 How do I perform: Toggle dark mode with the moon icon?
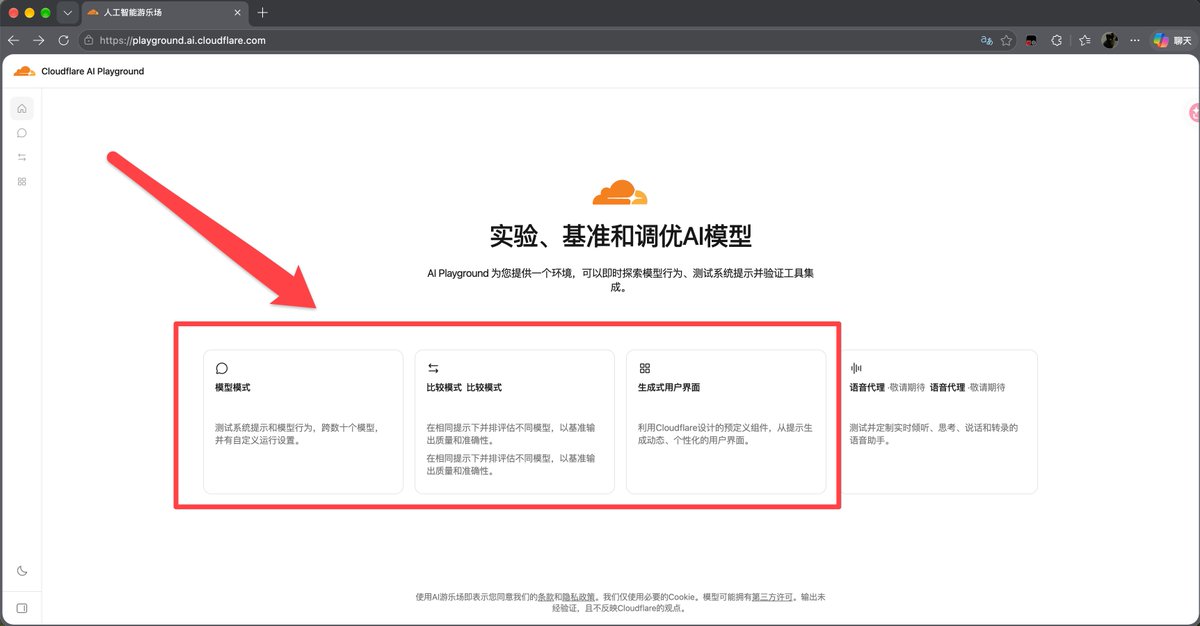point(22,571)
